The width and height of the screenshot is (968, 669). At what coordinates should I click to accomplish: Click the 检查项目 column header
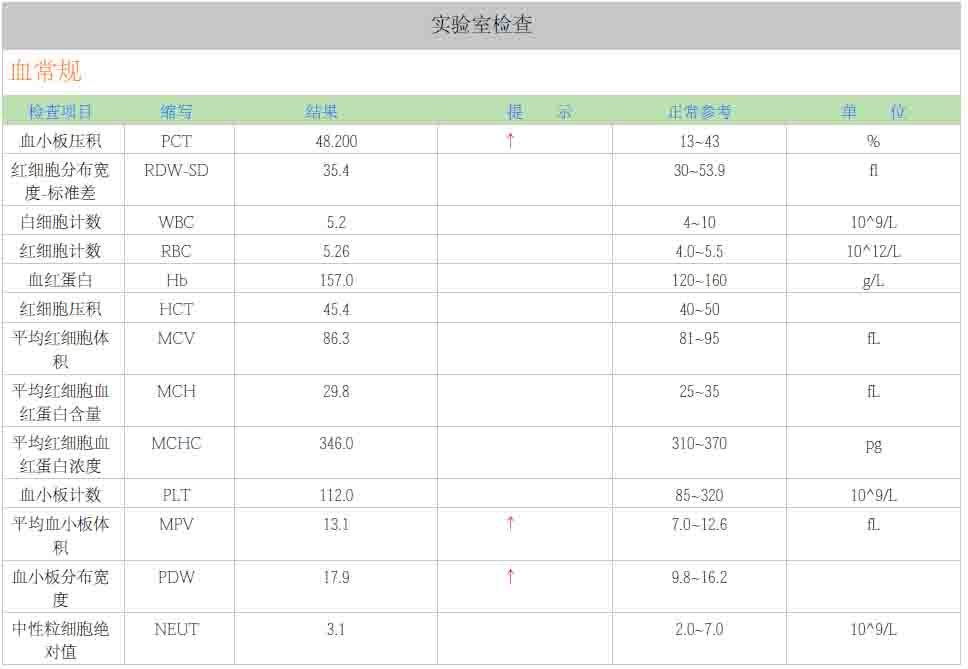(61, 111)
